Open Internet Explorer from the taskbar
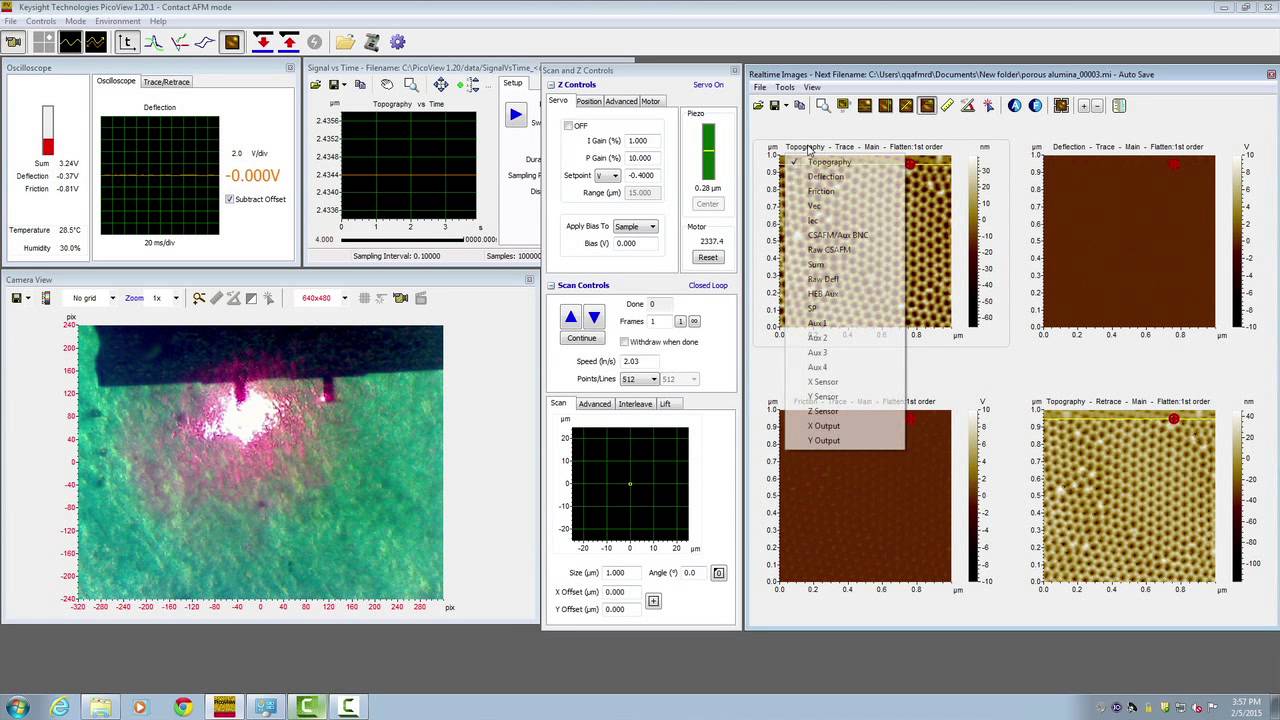 (x=60, y=707)
